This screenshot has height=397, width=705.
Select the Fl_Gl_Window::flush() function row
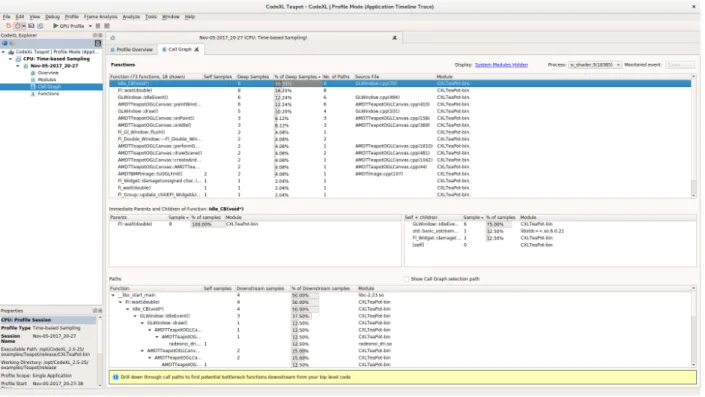[x=400, y=132]
